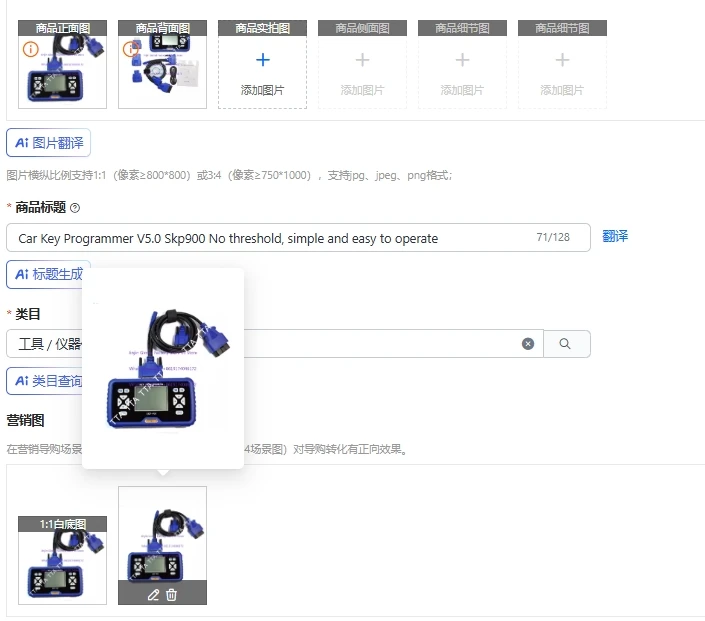Click the Ai 标题生成 button

[x=49, y=274]
